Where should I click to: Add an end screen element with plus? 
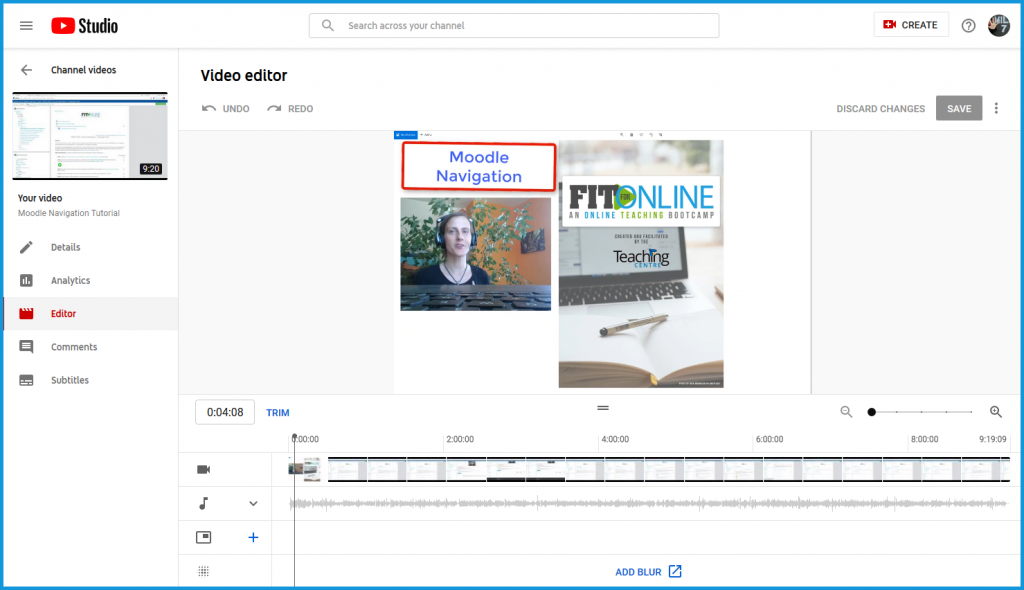(253, 537)
